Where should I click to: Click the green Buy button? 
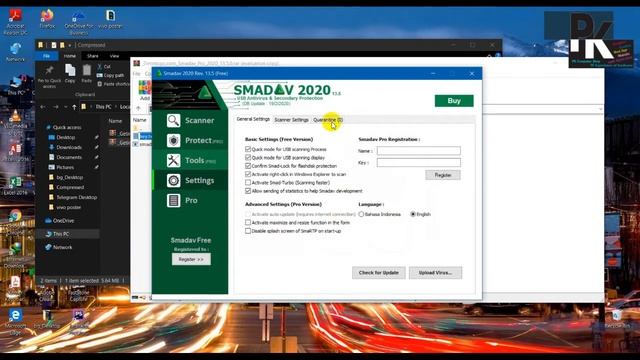point(454,101)
